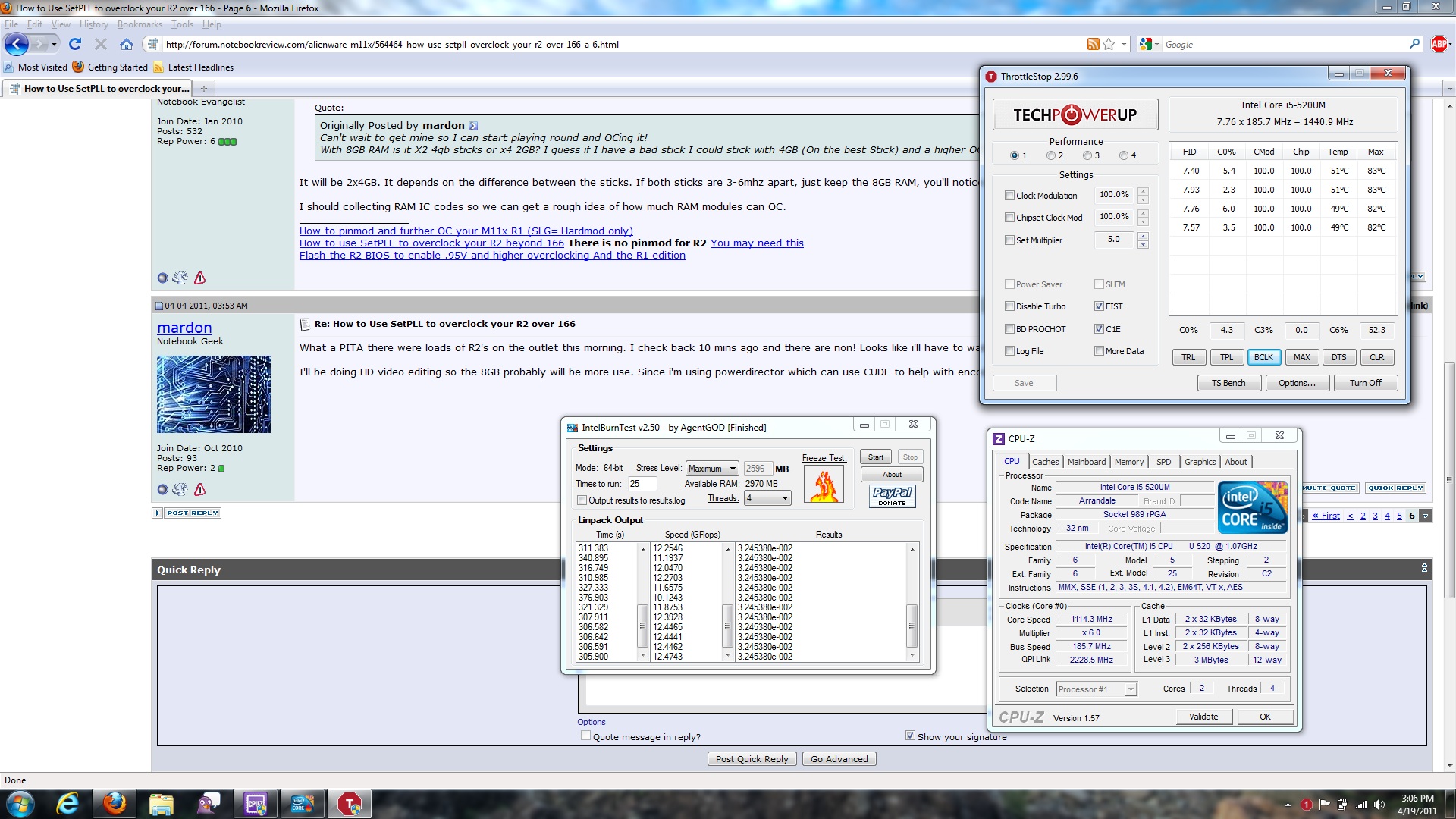The width and height of the screenshot is (1456, 819).
Task: Show hidden tray icons arrow
Action: [1288, 805]
